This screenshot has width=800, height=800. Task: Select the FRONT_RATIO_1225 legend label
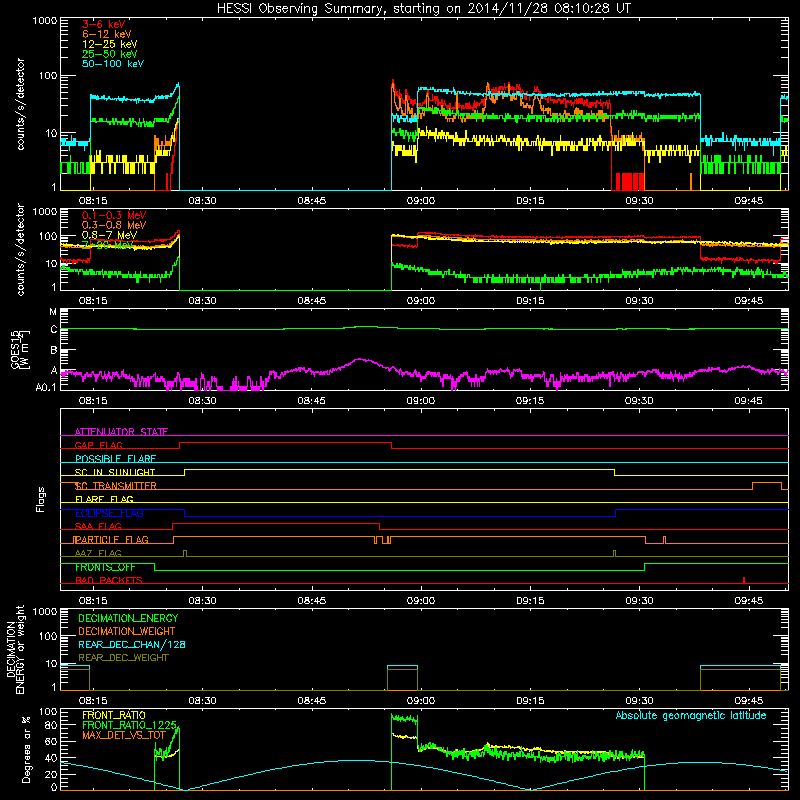(129, 726)
